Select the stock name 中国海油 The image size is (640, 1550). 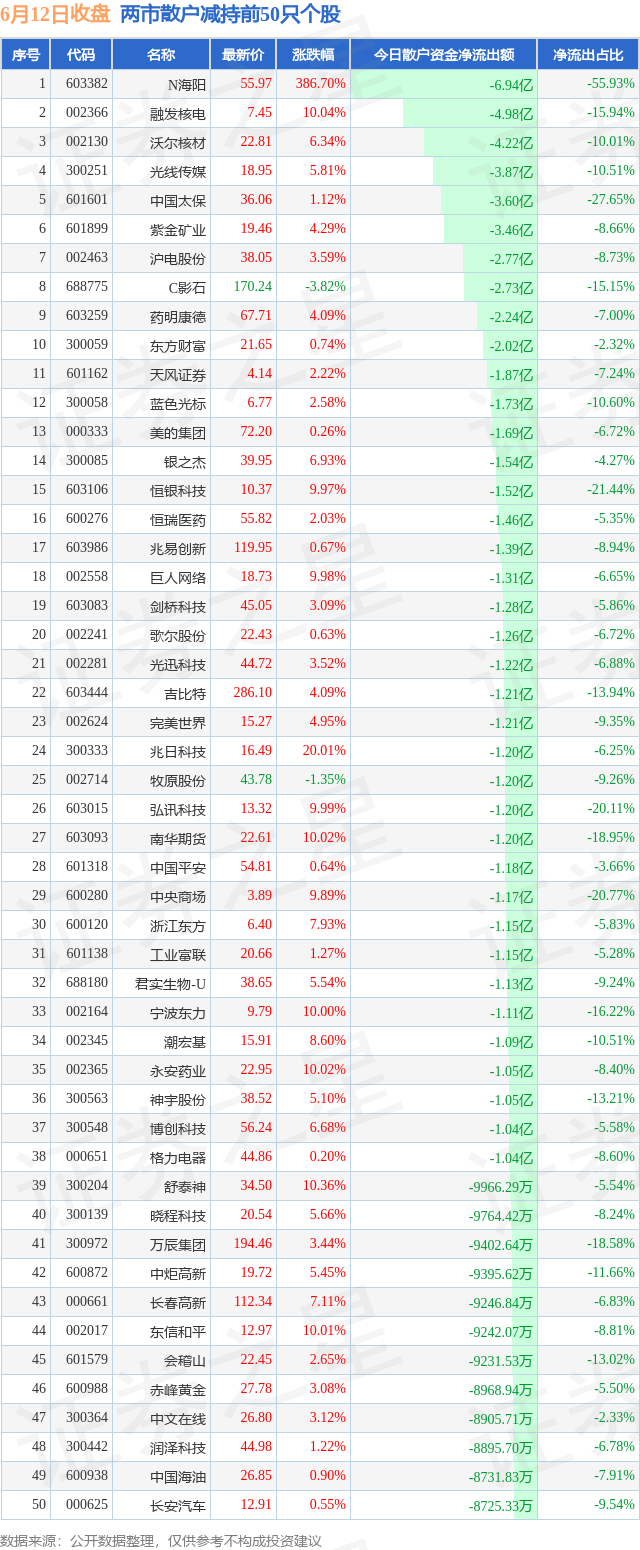tap(178, 1476)
